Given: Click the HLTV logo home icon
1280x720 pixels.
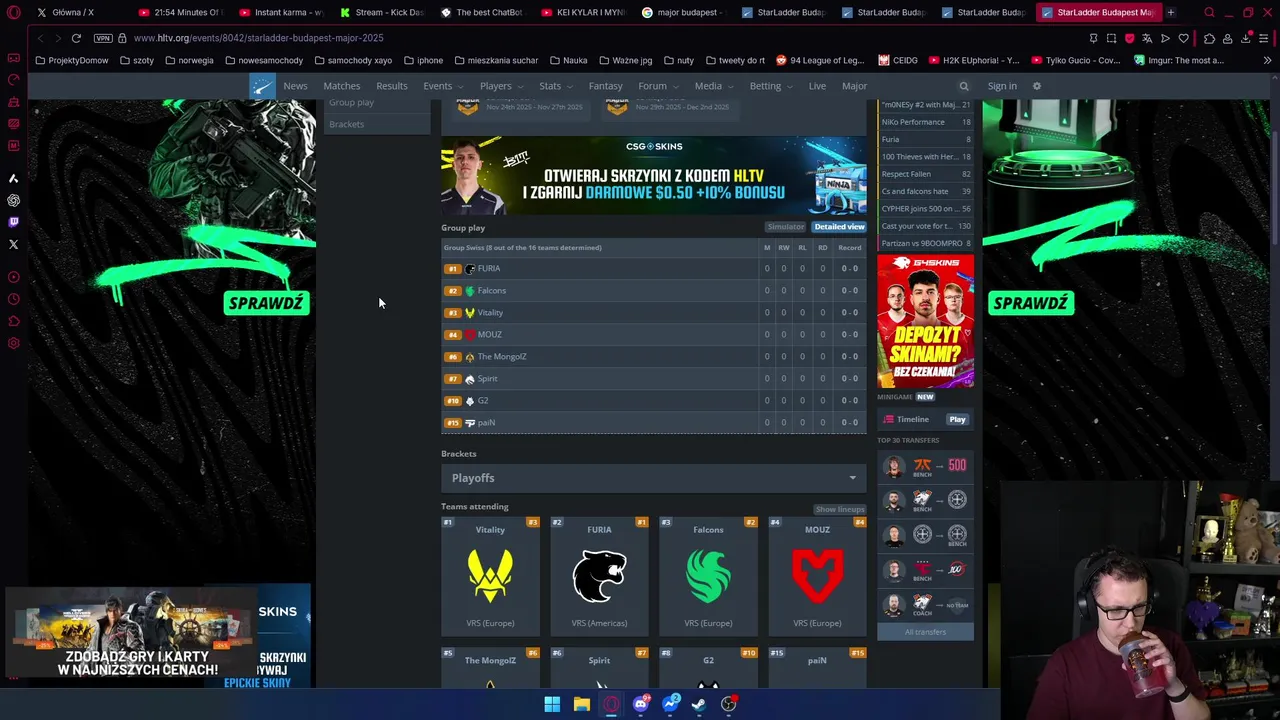Looking at the screenshot, I should (261, 86).
